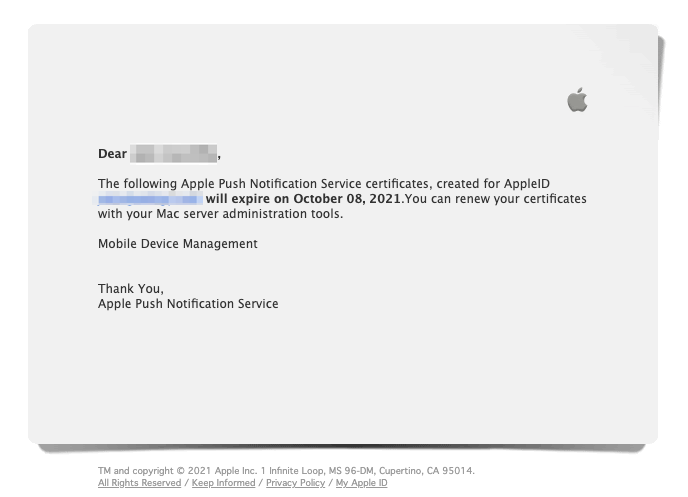The width and height of the screenshot is (688, 497).
Task: Click the Apple Push Notification Service signature
Action: (x=188, y=304)
